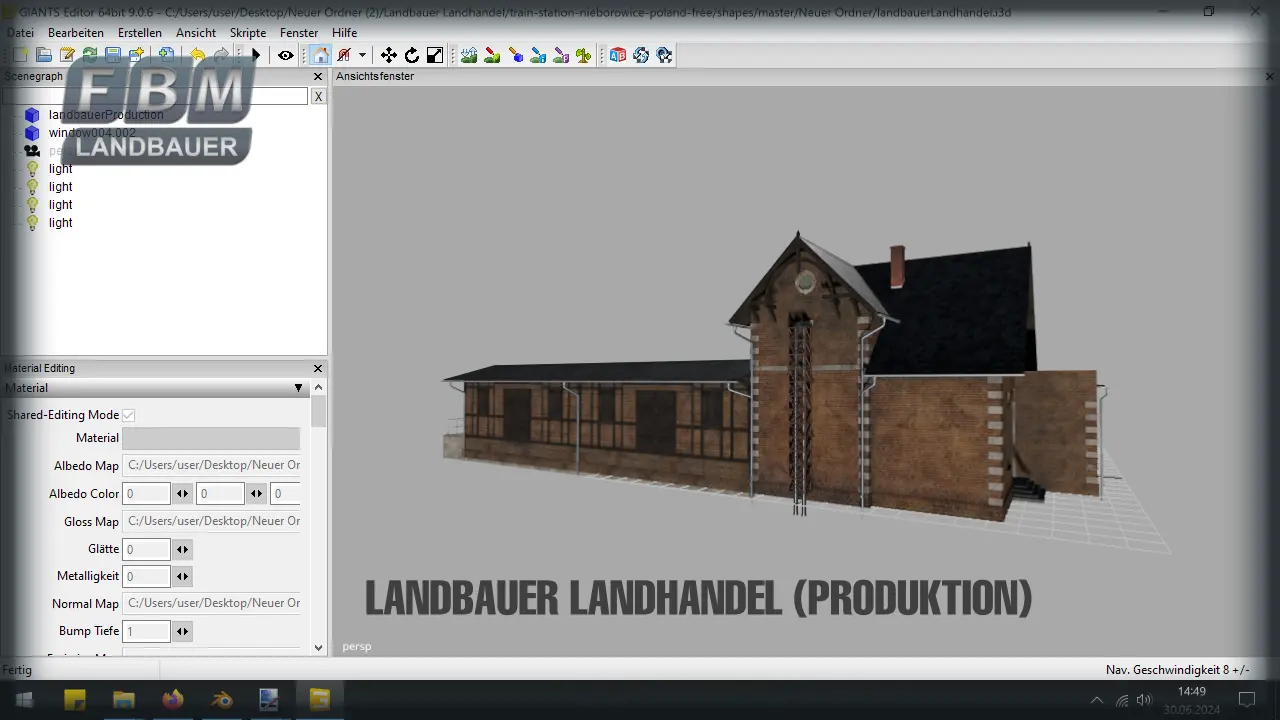Open the Erstellen menu
This screenshot has width=1280, height=720.
point(140,33)
